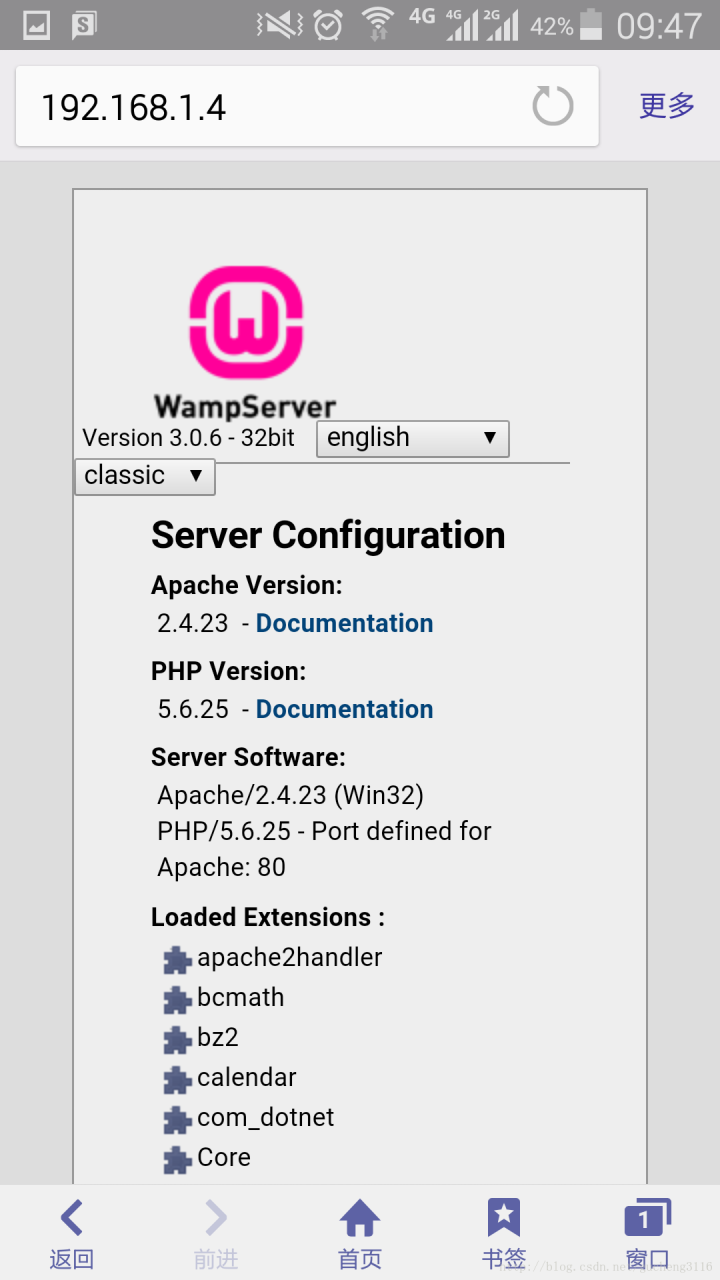Open the 更多 menu
Image resolution: width=720 pixels, height=1280 pixels.
pos(667,105)
